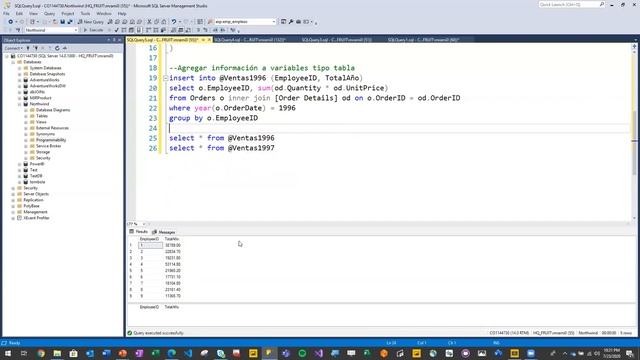
Task: Expand the Views folder under Northwind
Action: [26, 122]
